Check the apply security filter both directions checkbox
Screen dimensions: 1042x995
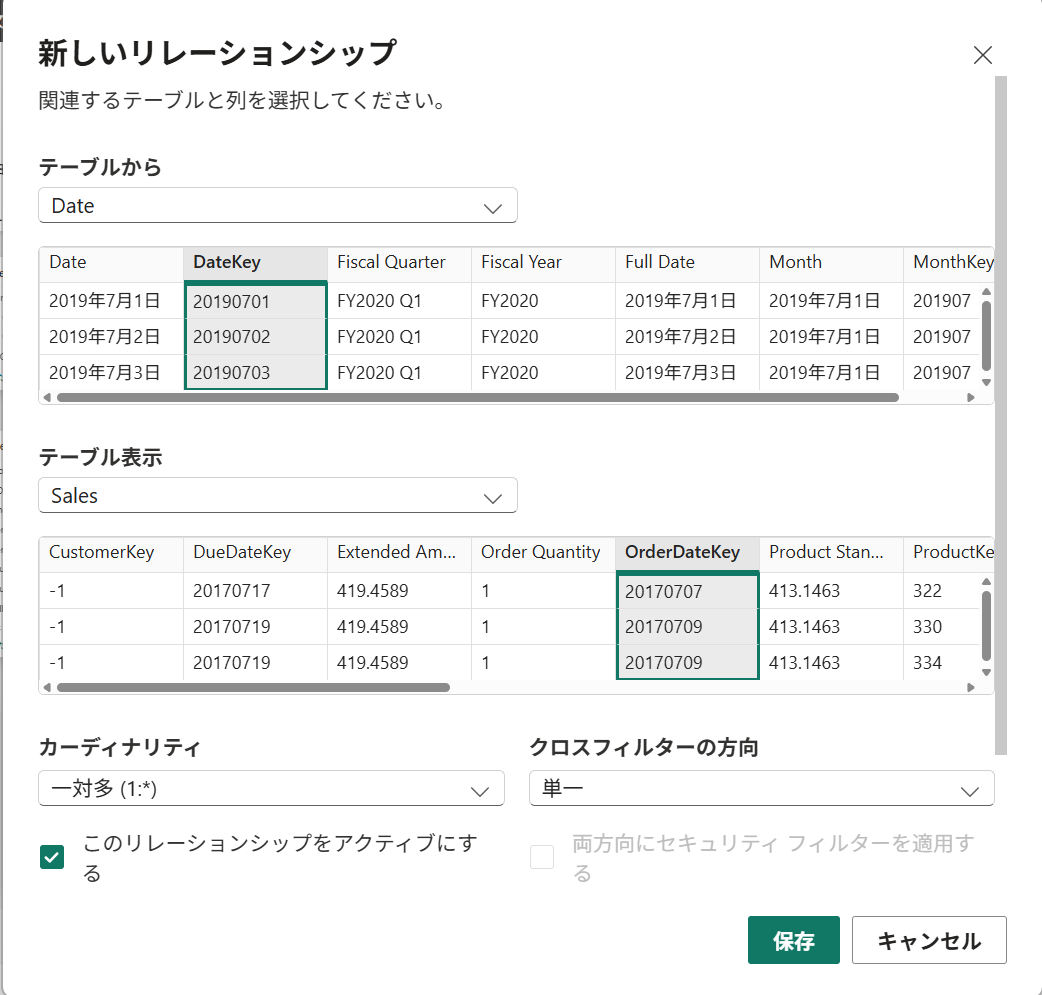pyautogui.click(x=542, y=857)
